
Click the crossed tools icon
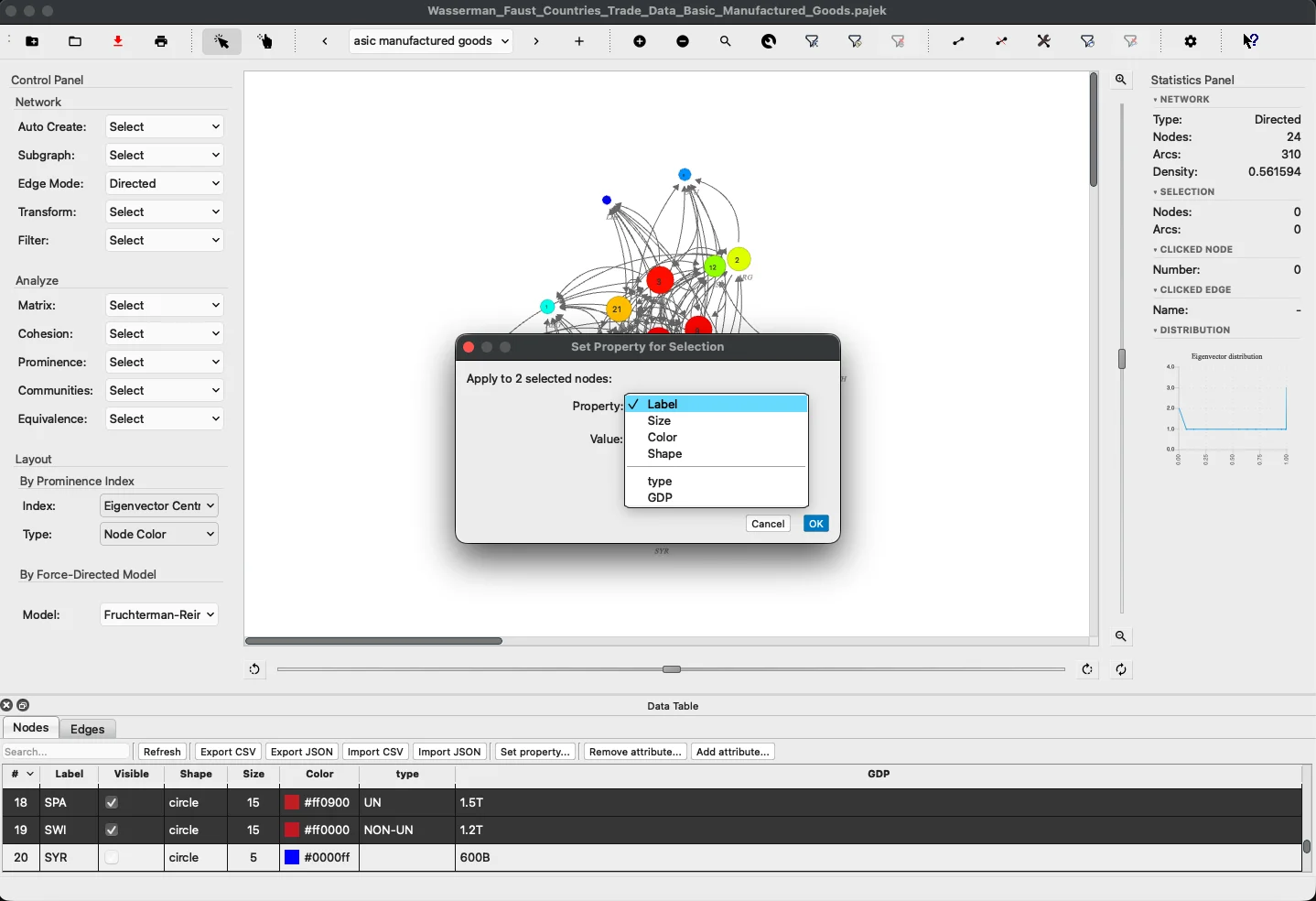coord(1045,42)
